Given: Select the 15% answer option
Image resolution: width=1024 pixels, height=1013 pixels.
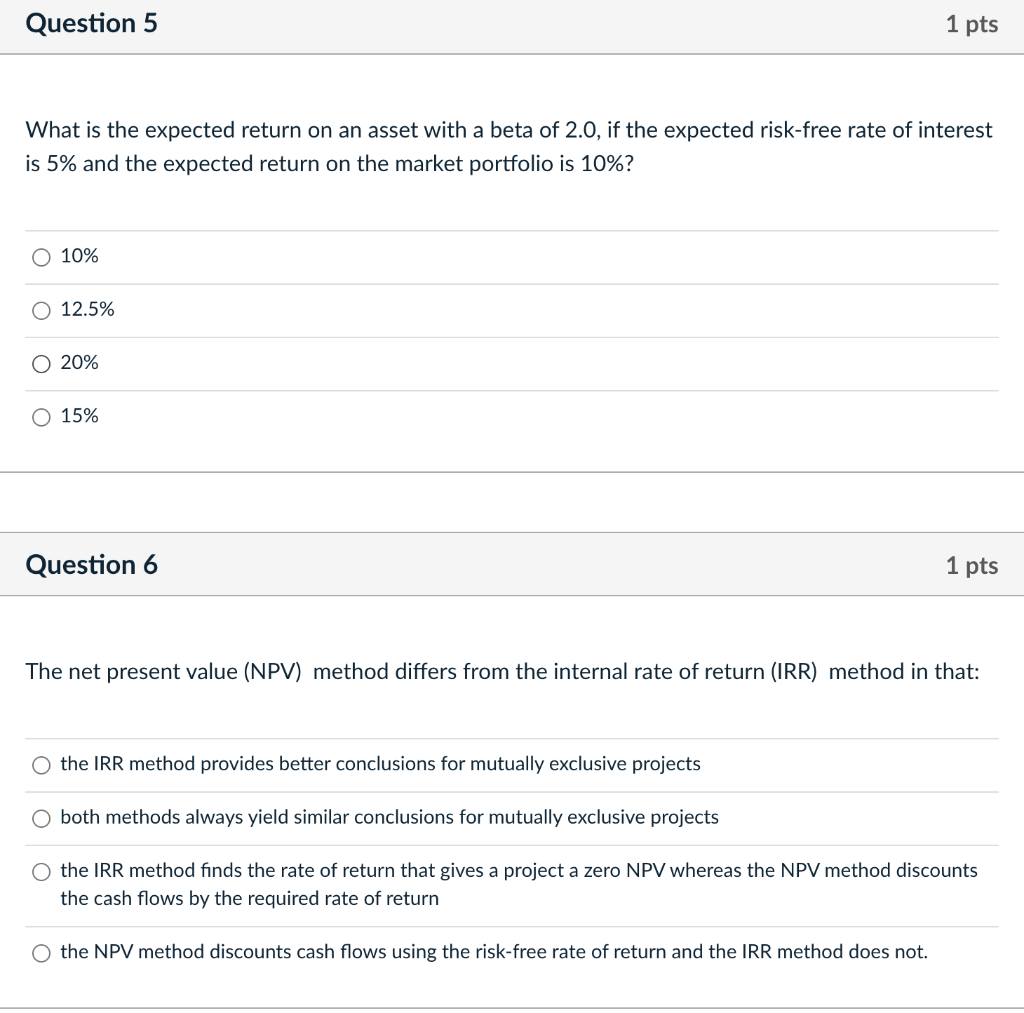Looking at the screenshot, I should [41, 417].
